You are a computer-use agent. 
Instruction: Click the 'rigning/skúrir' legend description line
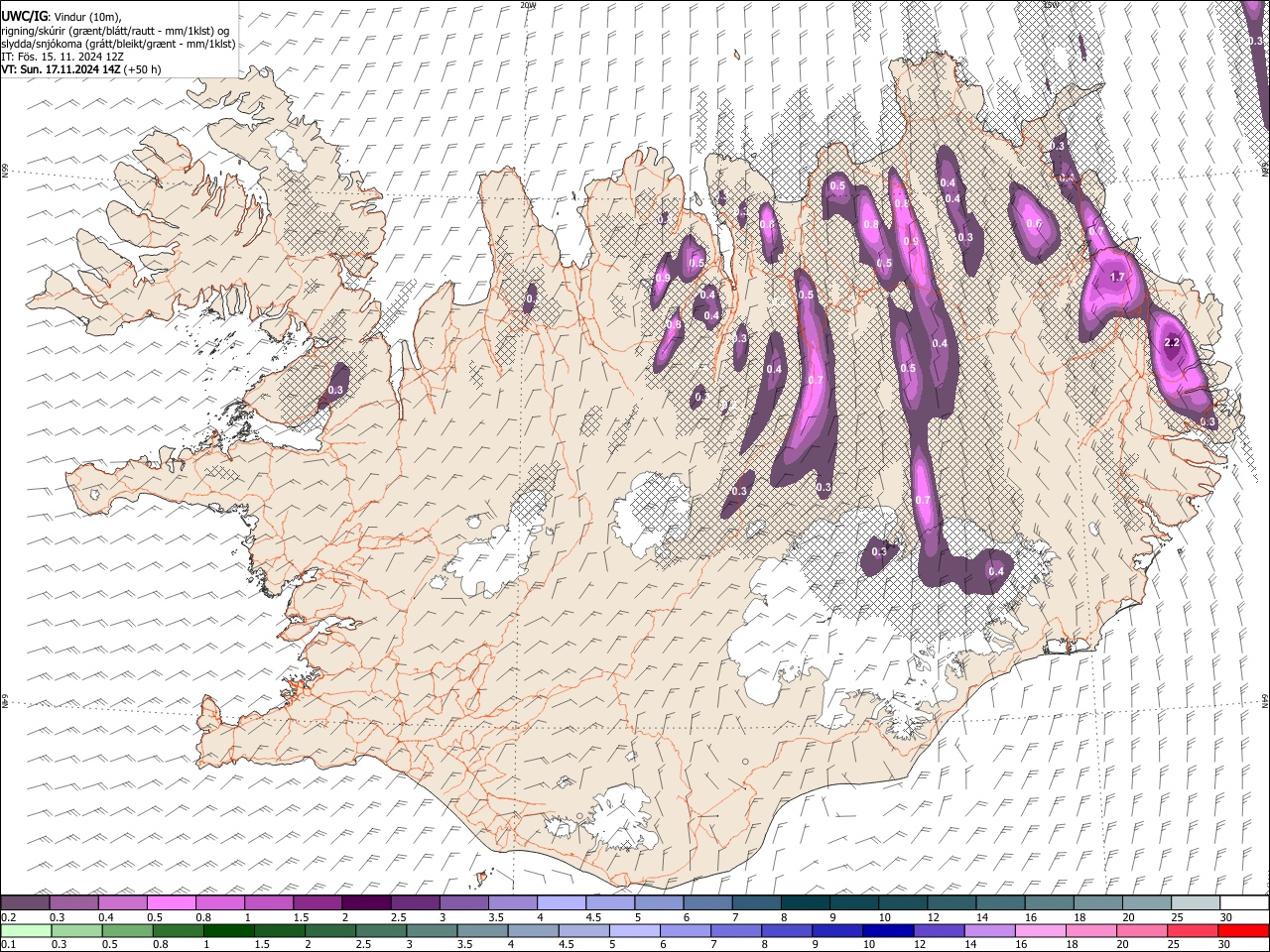point(115,31)
